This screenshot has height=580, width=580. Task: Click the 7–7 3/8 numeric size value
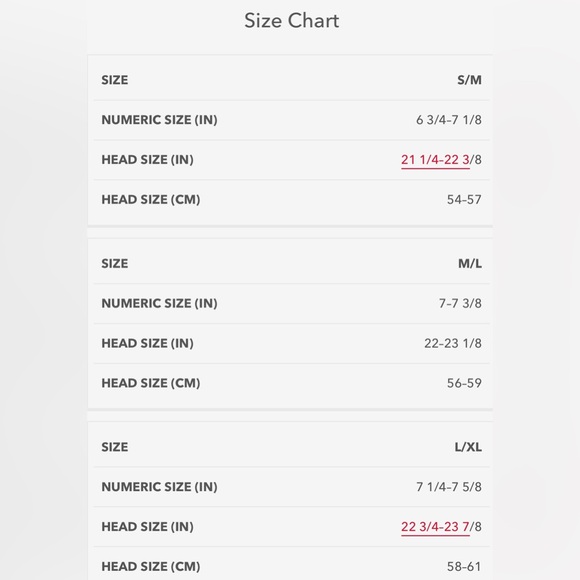(460, 303)
